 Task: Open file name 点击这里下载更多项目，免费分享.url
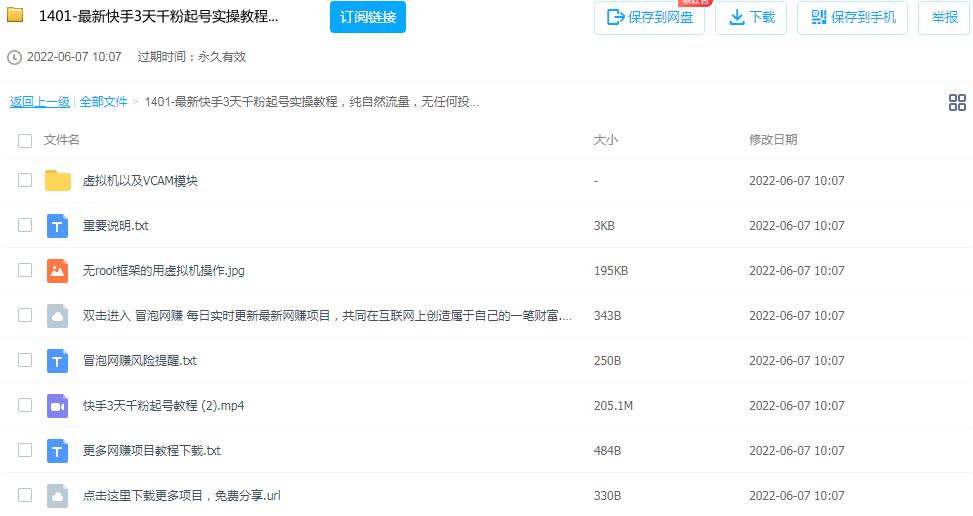tap(182, 496)
